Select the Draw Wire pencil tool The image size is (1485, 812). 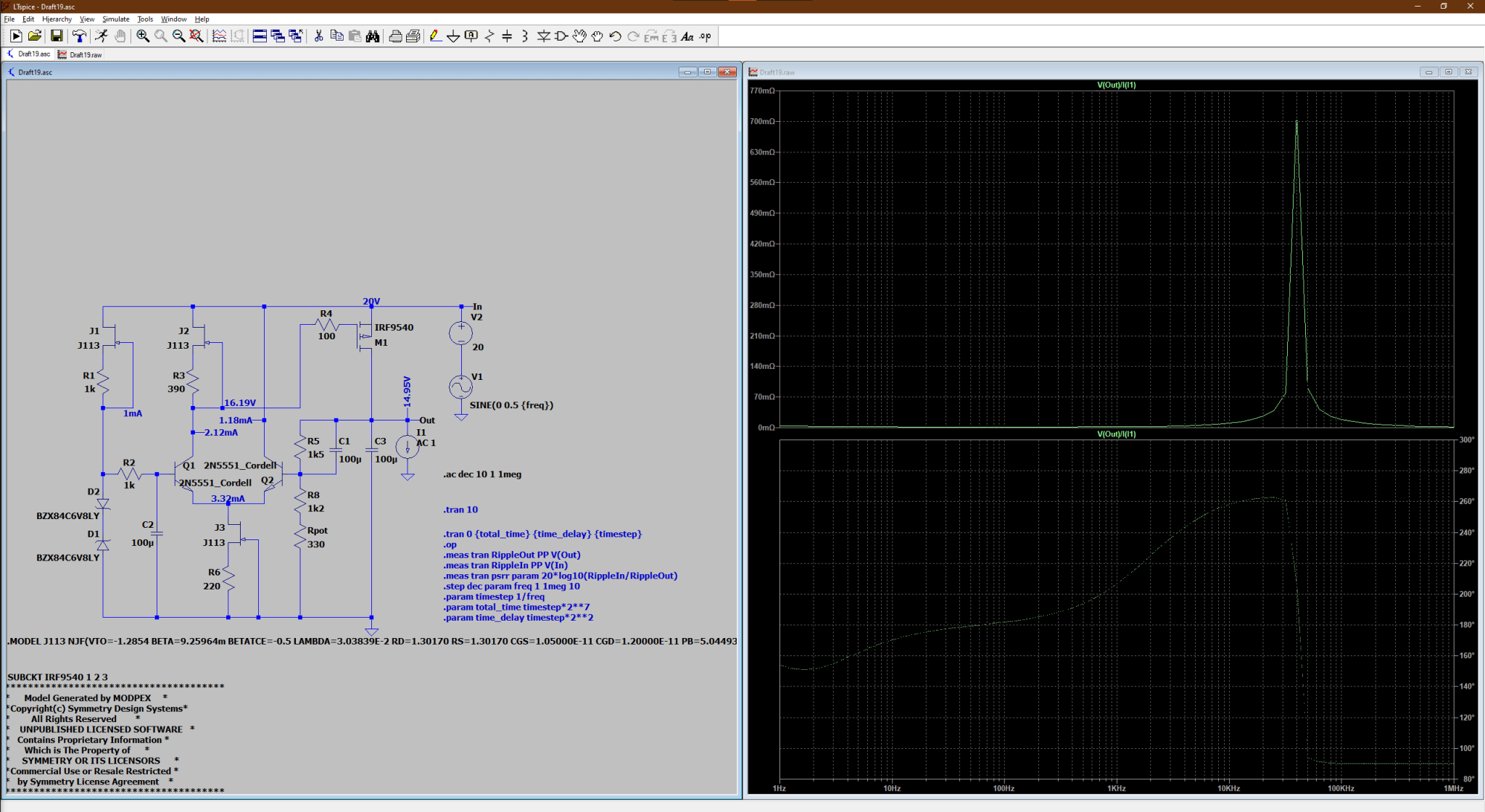(x=435, y=36)
